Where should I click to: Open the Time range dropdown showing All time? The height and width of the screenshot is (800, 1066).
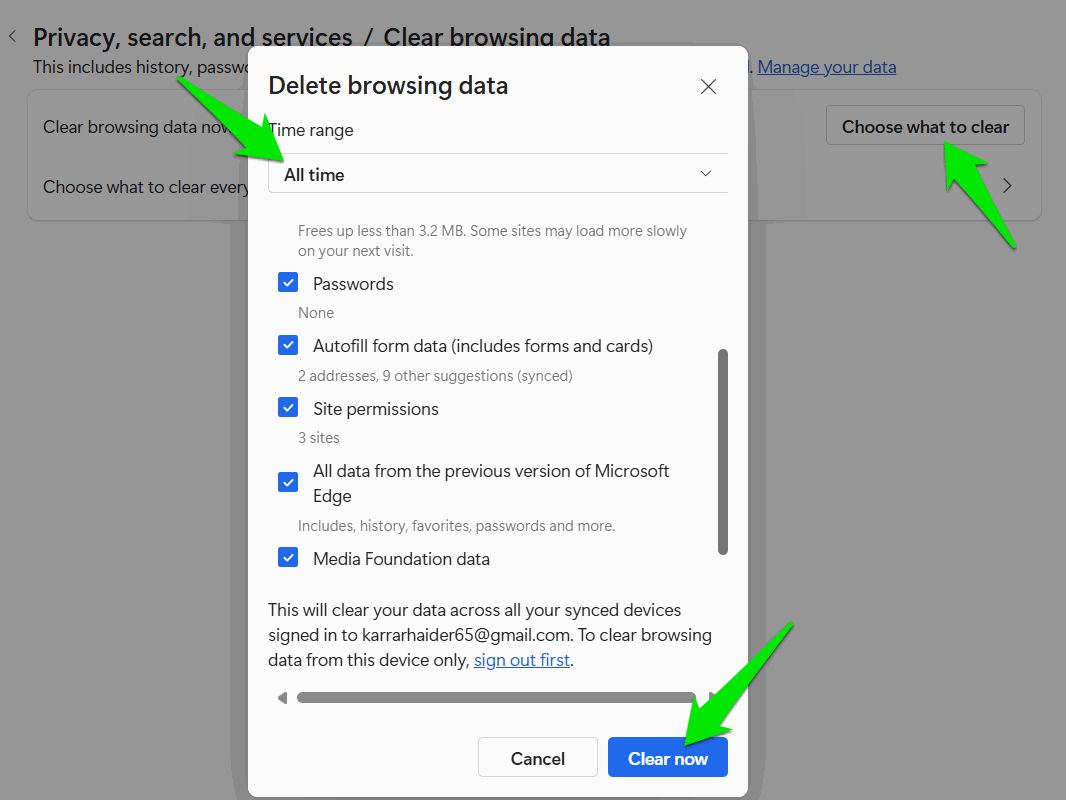[497, 174]
